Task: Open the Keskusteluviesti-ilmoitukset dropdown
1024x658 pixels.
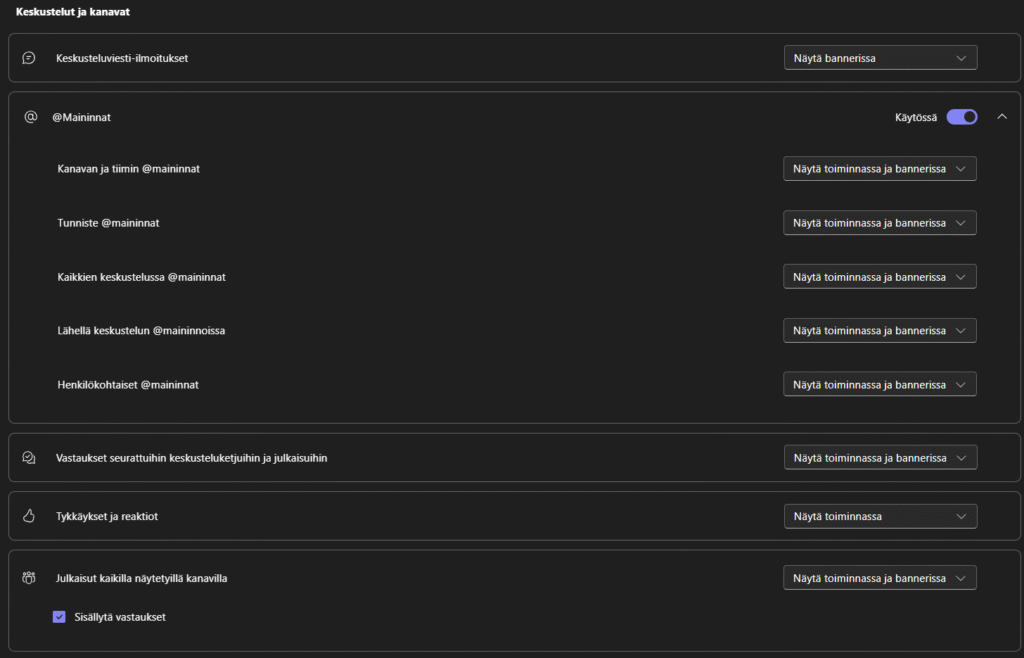Action: (x=880, y=58)
